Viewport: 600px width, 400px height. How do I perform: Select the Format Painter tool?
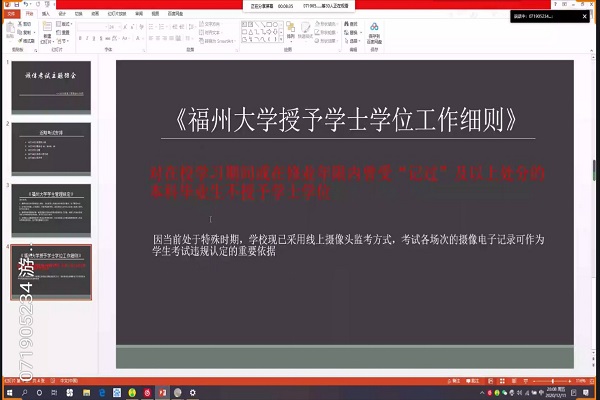(26, 41)
